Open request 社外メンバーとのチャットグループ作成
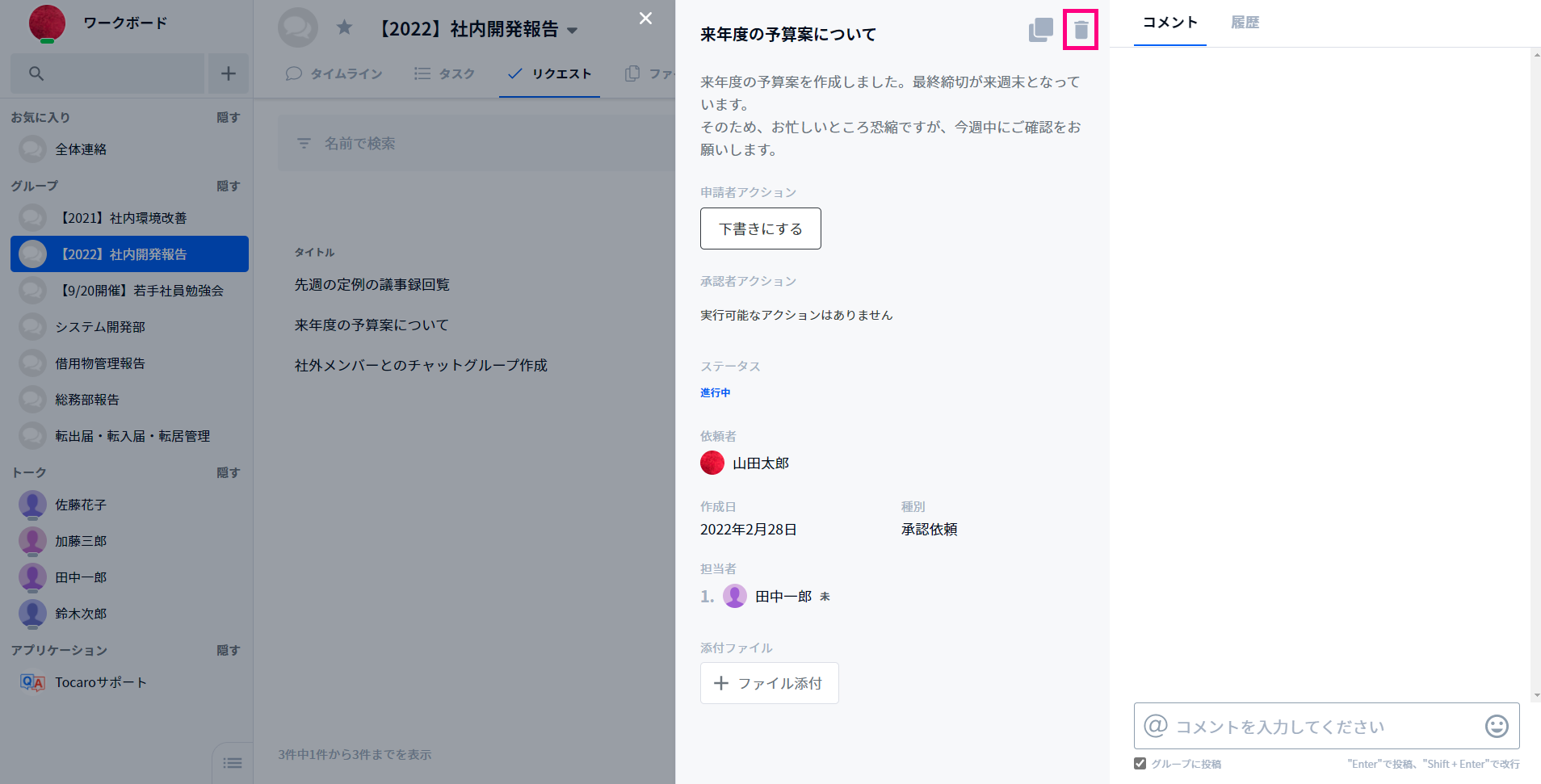Viewport: 1541px width, 784px height. (x=421, y=365)
